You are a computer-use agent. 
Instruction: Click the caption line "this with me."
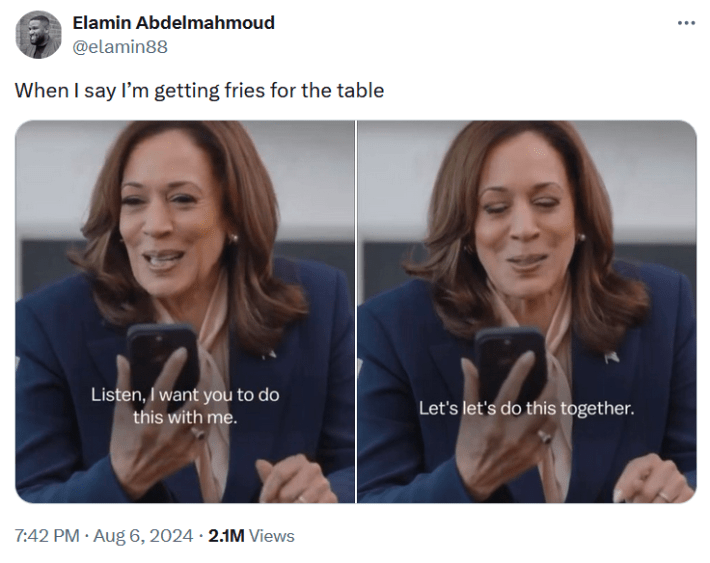pyautogui.click(x=185, y=417)
